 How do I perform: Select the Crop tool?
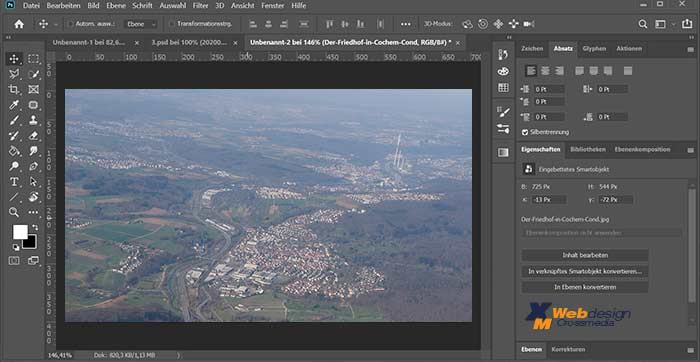pyautogui.click(x=14, y=89)
